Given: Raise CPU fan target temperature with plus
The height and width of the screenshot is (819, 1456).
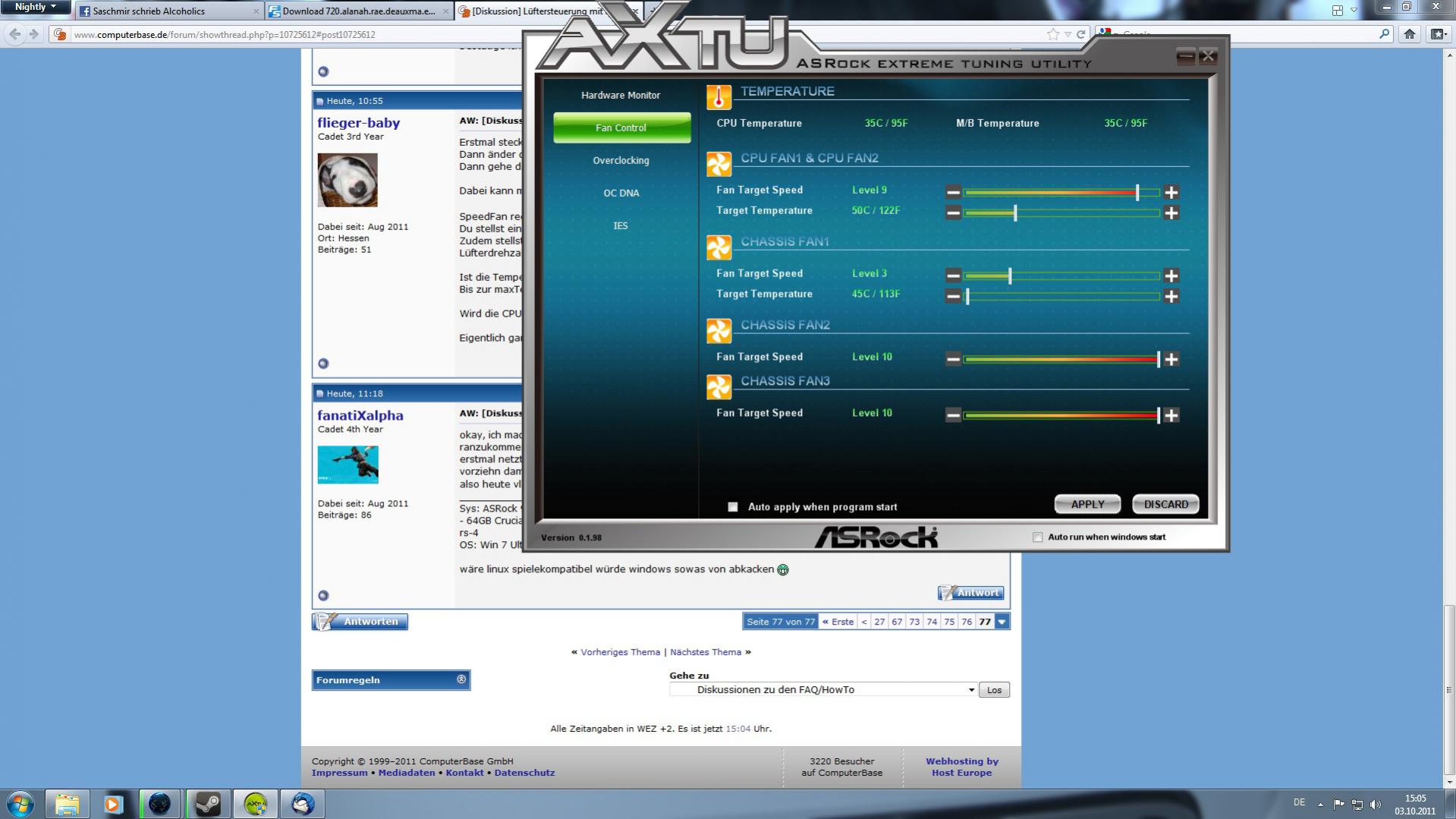Looking at the screenshot, I should coord(1171,213).
